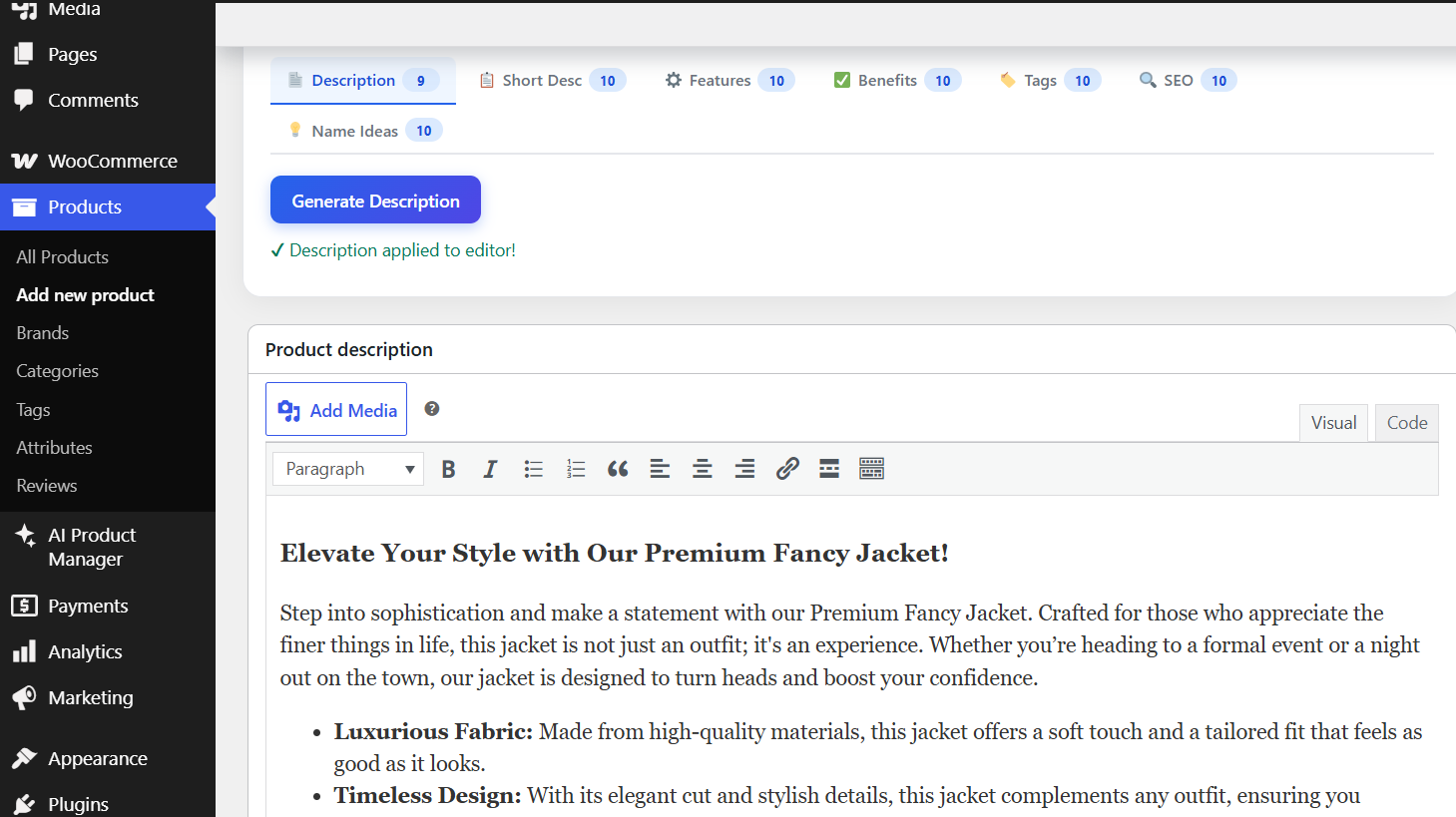Click the 'Elevate Your Style' heading text
This screenshot has width=1456, height=817.
click(614, 553)
